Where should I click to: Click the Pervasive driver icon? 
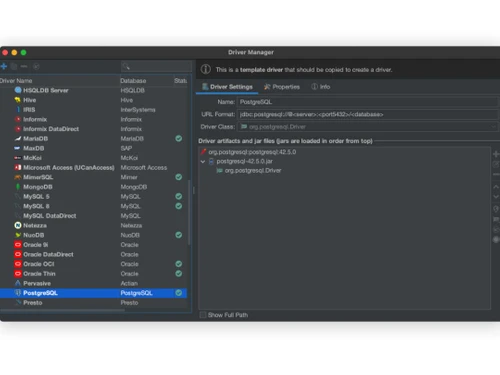(x=18, y=283)
